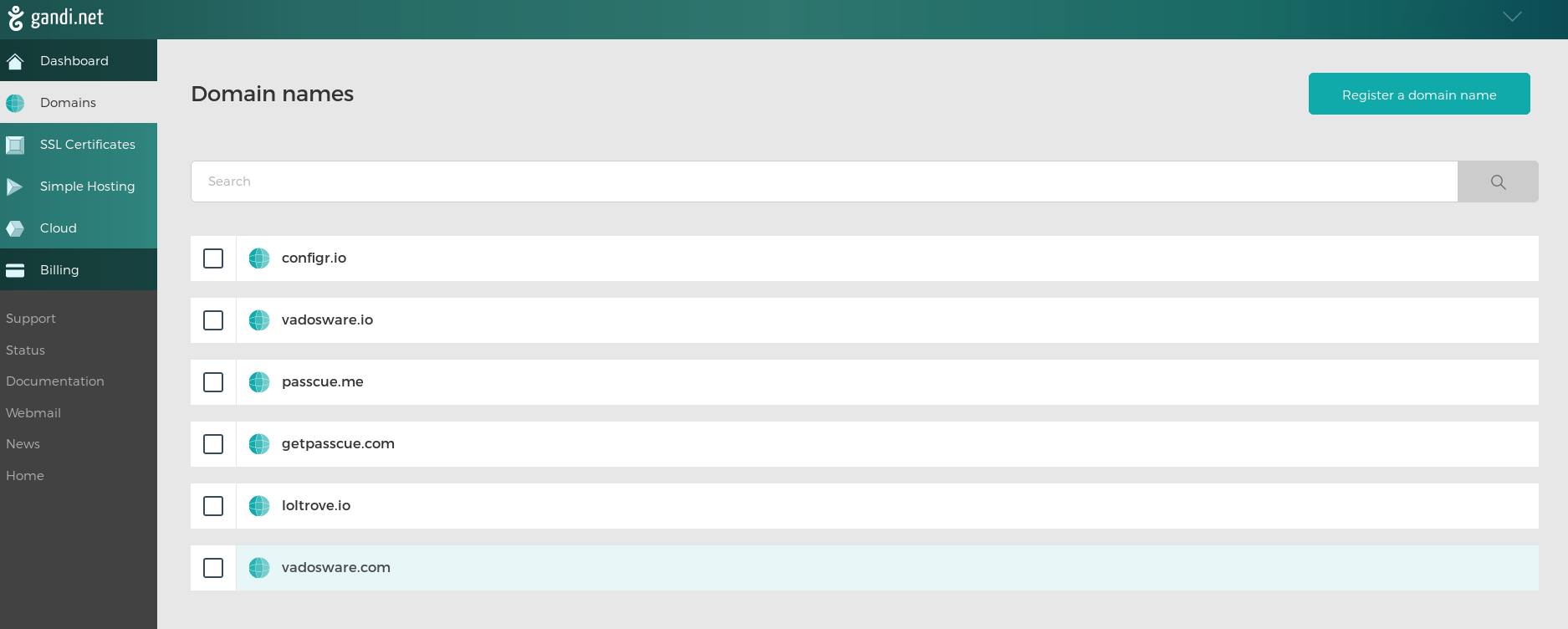Open the vadosware.io domain entry
This screenshot has width=1568, height=629.
(327, 320)
